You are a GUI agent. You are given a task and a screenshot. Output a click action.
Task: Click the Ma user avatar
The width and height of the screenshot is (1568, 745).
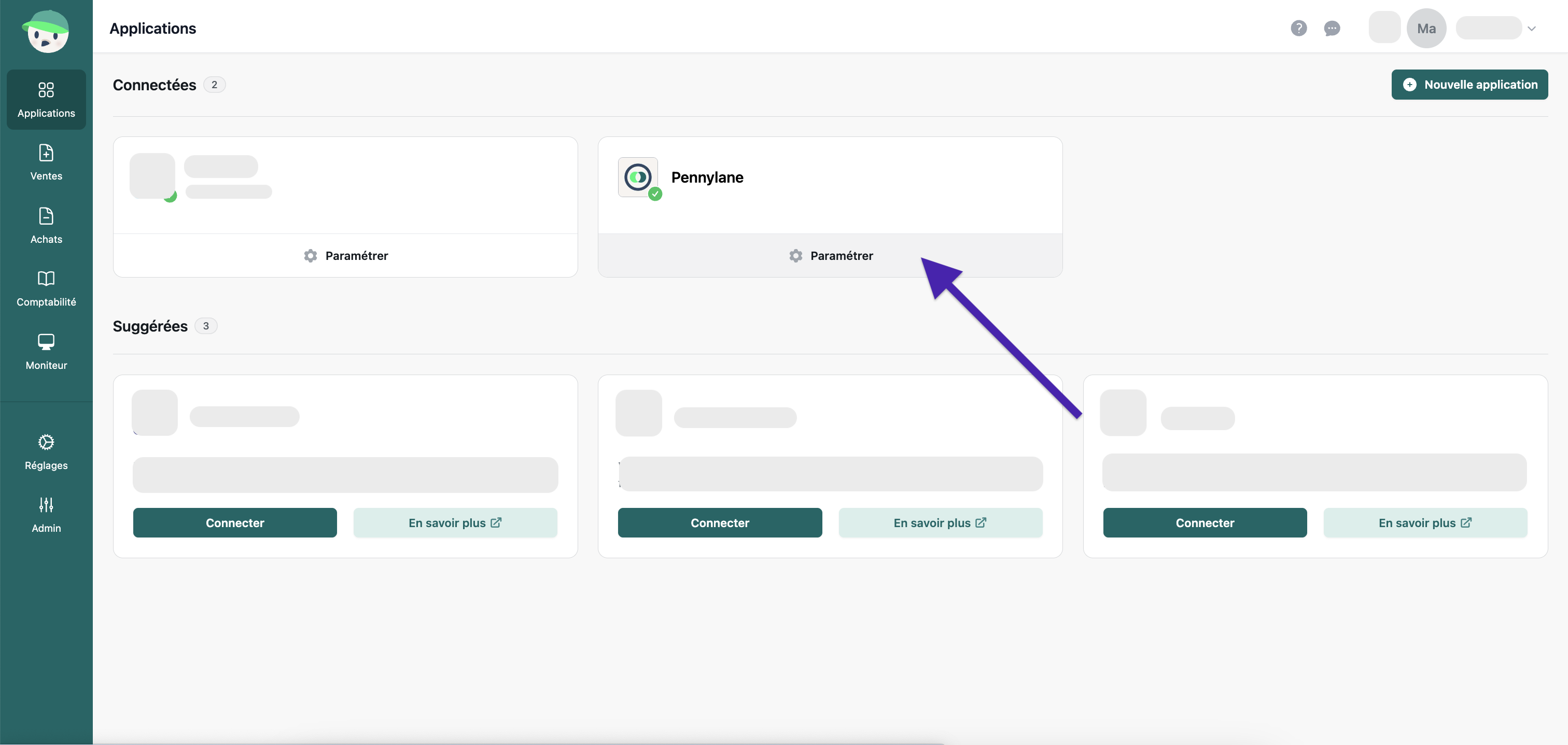[x=1426, y=28]
